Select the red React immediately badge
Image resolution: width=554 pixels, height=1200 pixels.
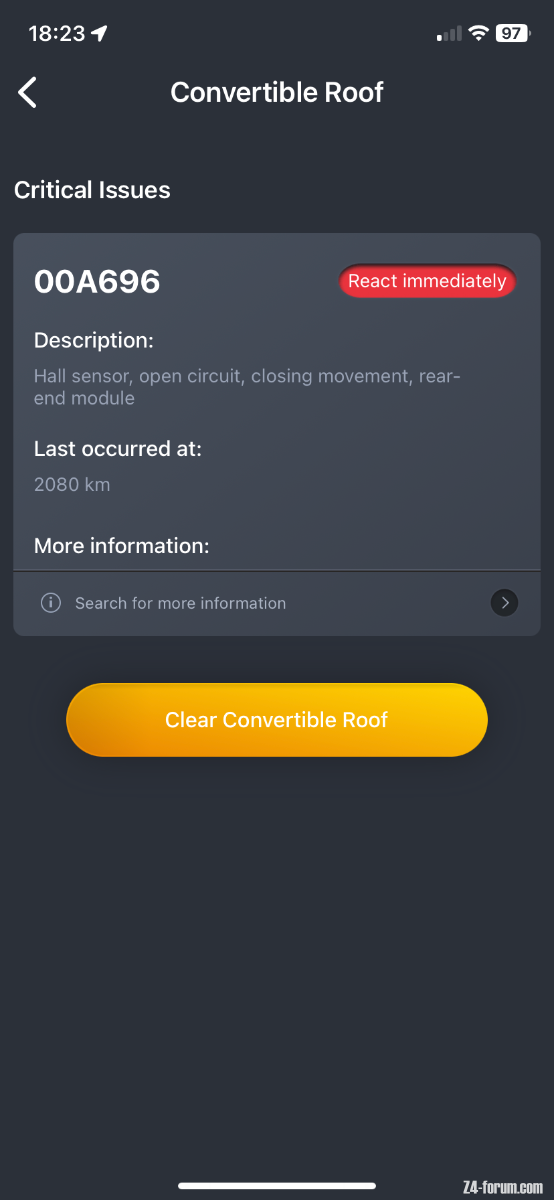pyautogui.click(x=427, y=281)
